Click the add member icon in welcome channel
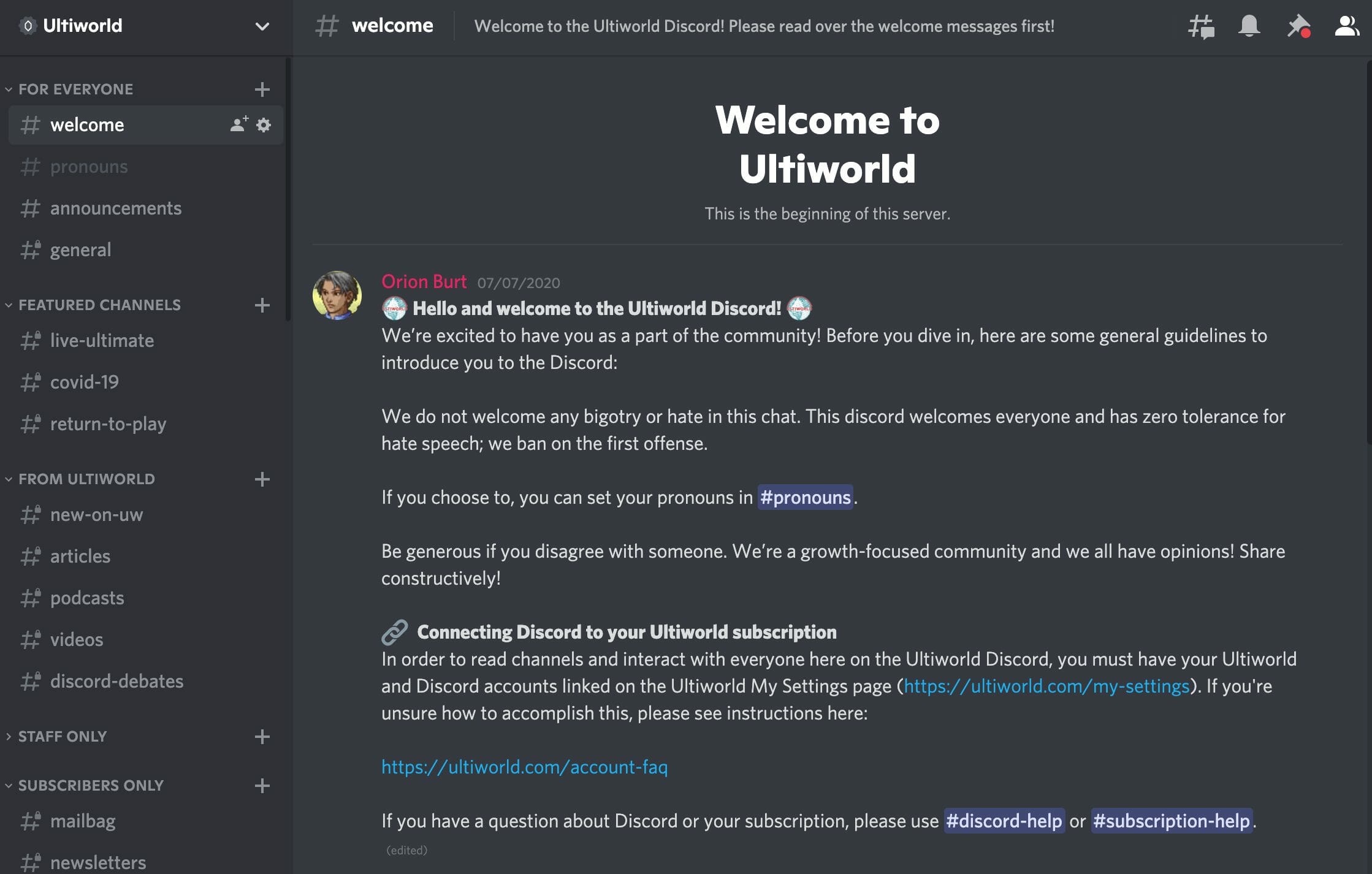This screenshot has width=1372, height=874. click(238, 123)
